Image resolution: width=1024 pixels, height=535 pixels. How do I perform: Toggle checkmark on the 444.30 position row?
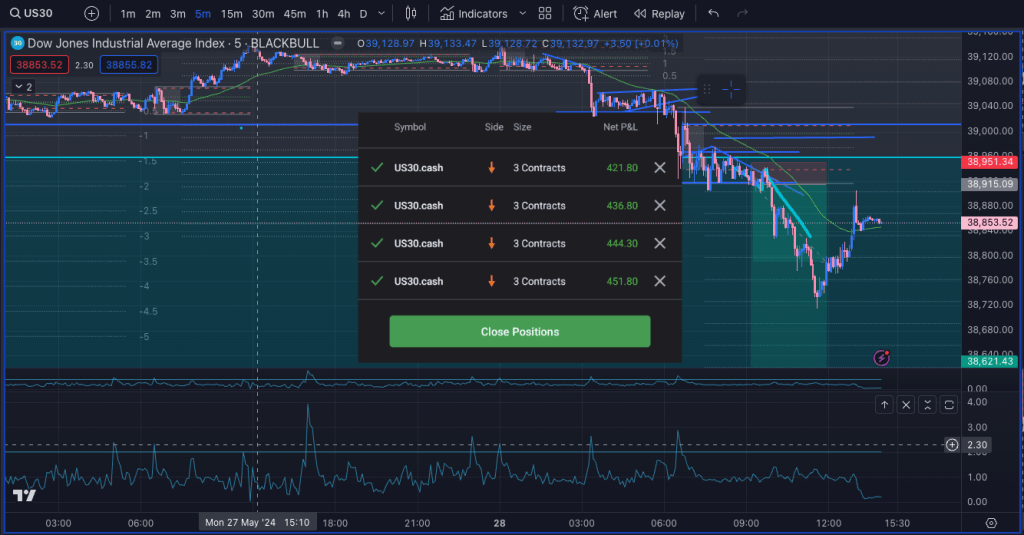coord(376,244)
